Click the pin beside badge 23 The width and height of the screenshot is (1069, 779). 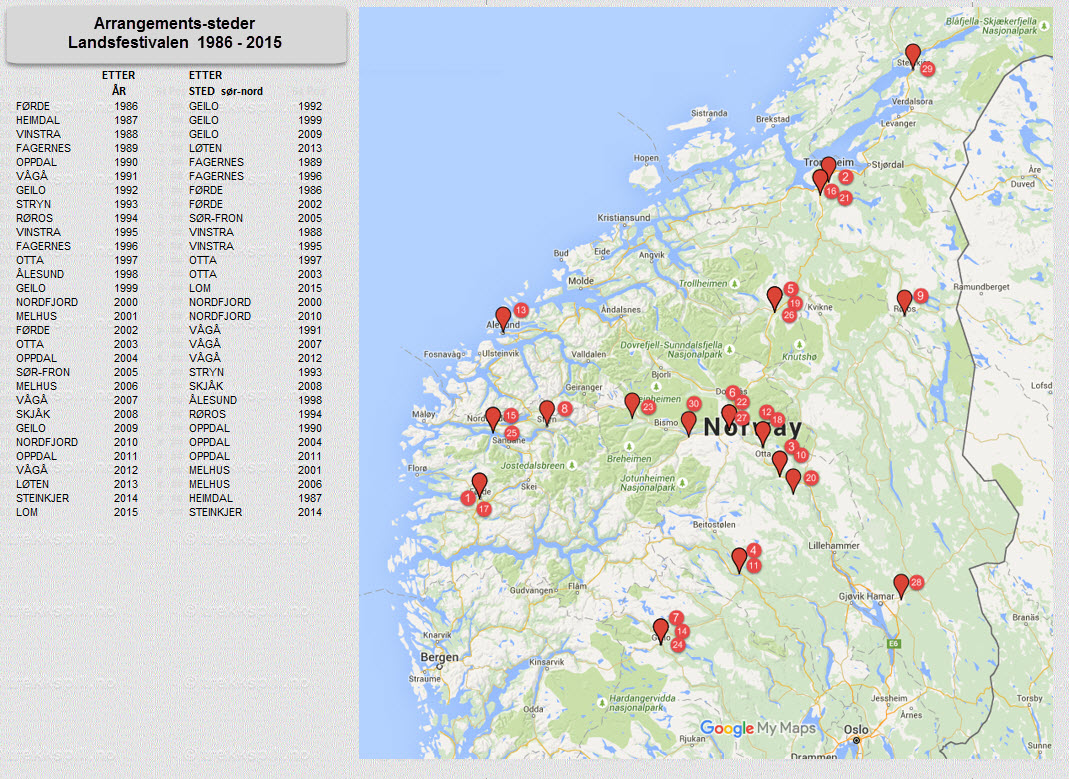632,404
